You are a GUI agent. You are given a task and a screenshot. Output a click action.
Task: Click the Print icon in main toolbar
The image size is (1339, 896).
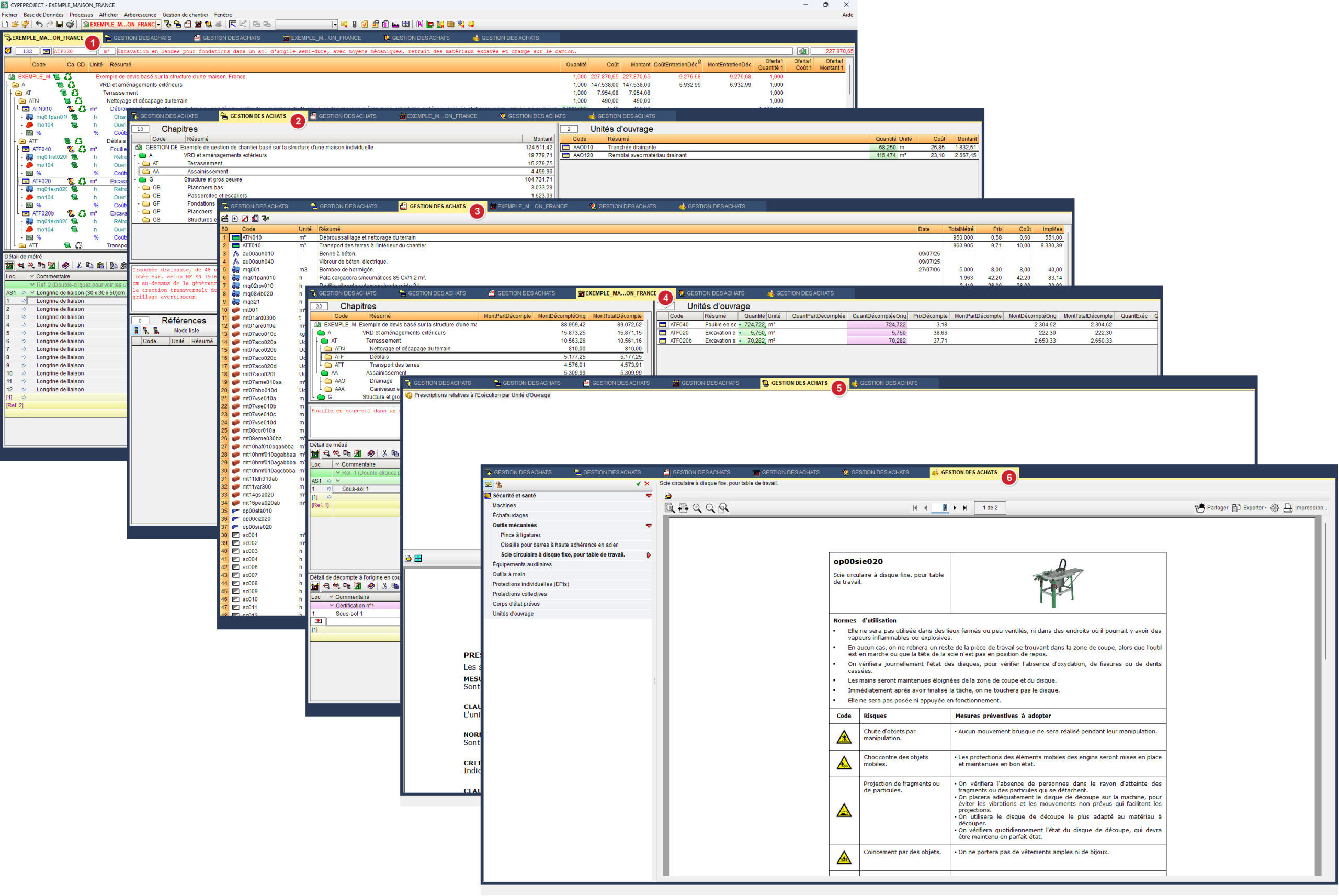pos(70,24)
